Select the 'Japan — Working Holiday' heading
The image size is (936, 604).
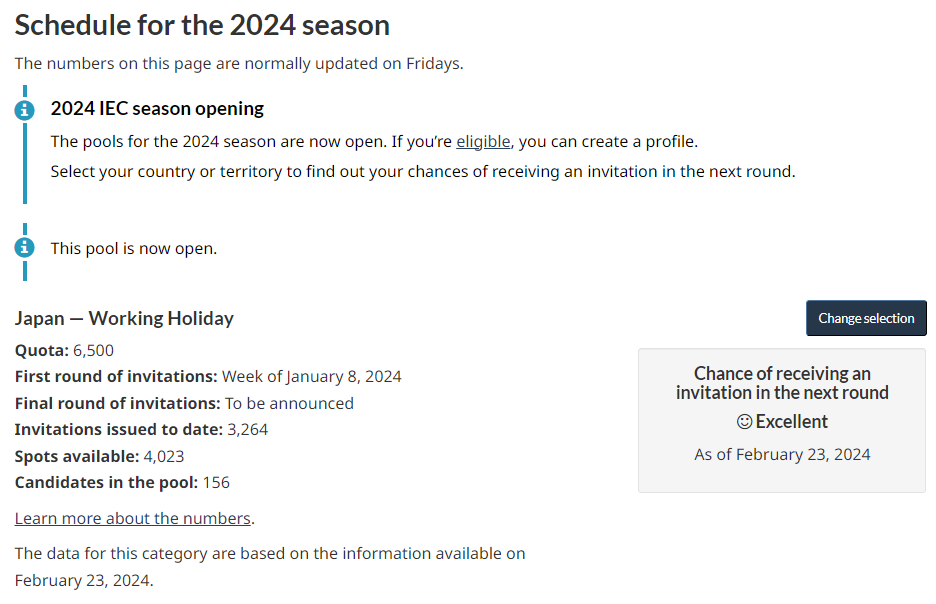tap(124, 318)
